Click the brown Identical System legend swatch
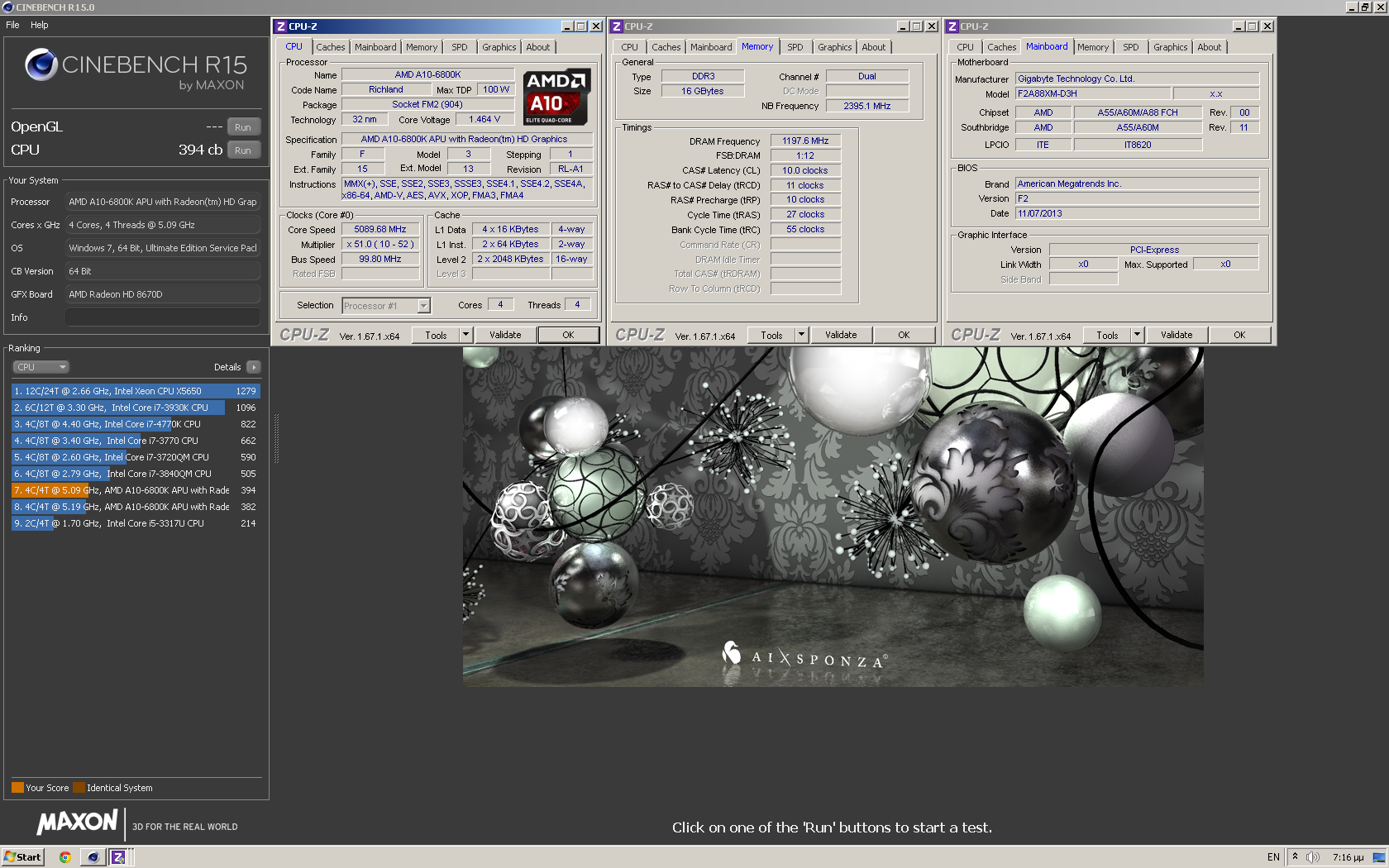The height and width of the screenshot is (868, 1389). tap(79, 788)
